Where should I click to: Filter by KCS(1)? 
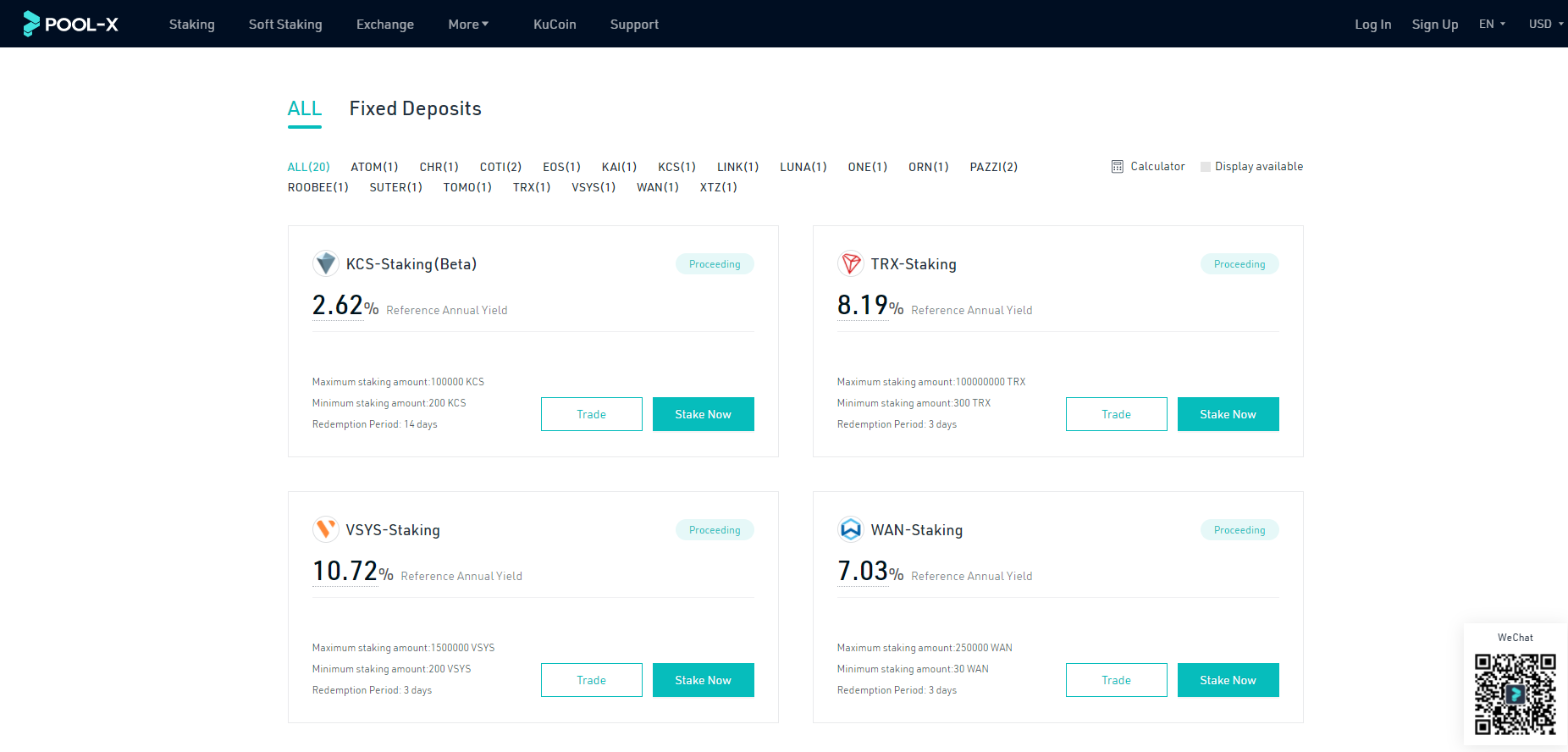[x=677, y=167]
